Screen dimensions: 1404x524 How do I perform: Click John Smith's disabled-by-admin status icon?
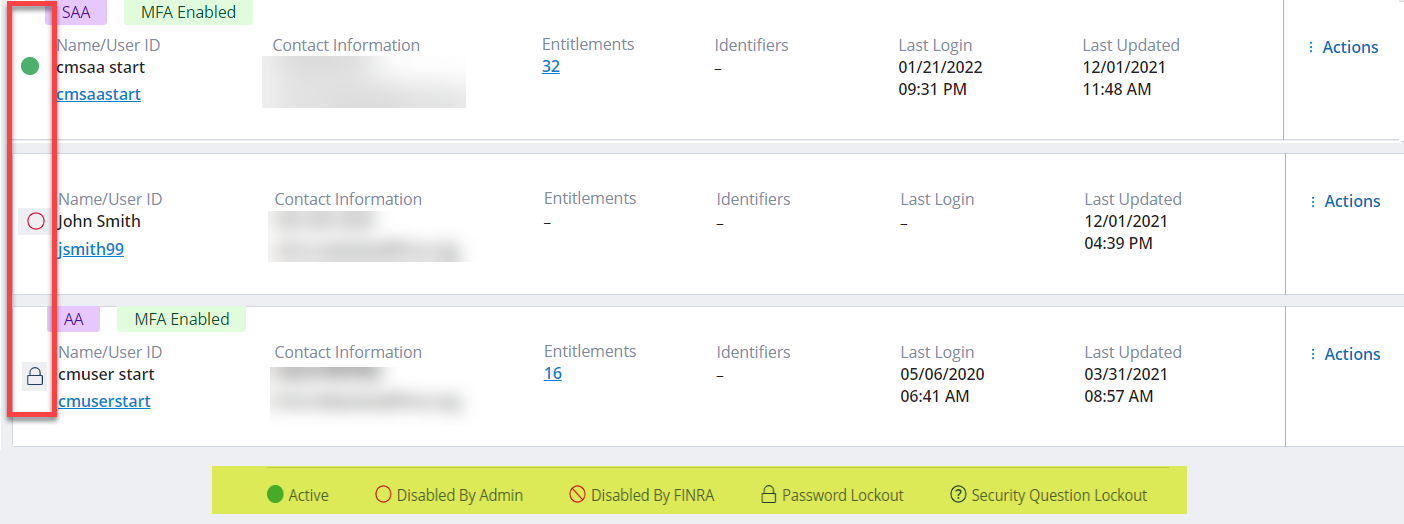(x=36, y=221)
